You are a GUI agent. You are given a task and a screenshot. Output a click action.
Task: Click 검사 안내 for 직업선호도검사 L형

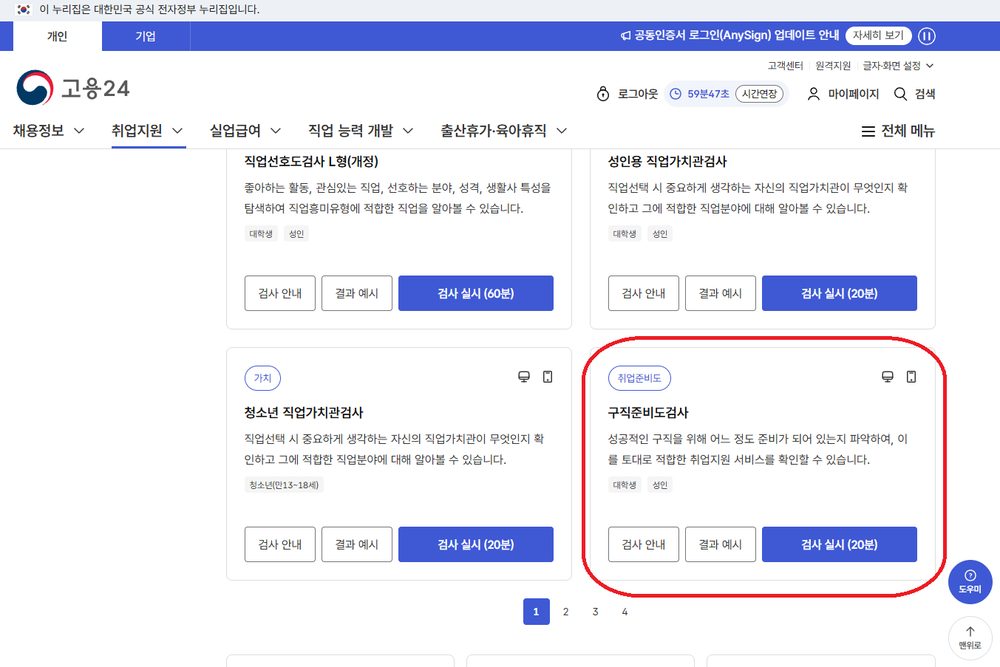click(280, 293)
